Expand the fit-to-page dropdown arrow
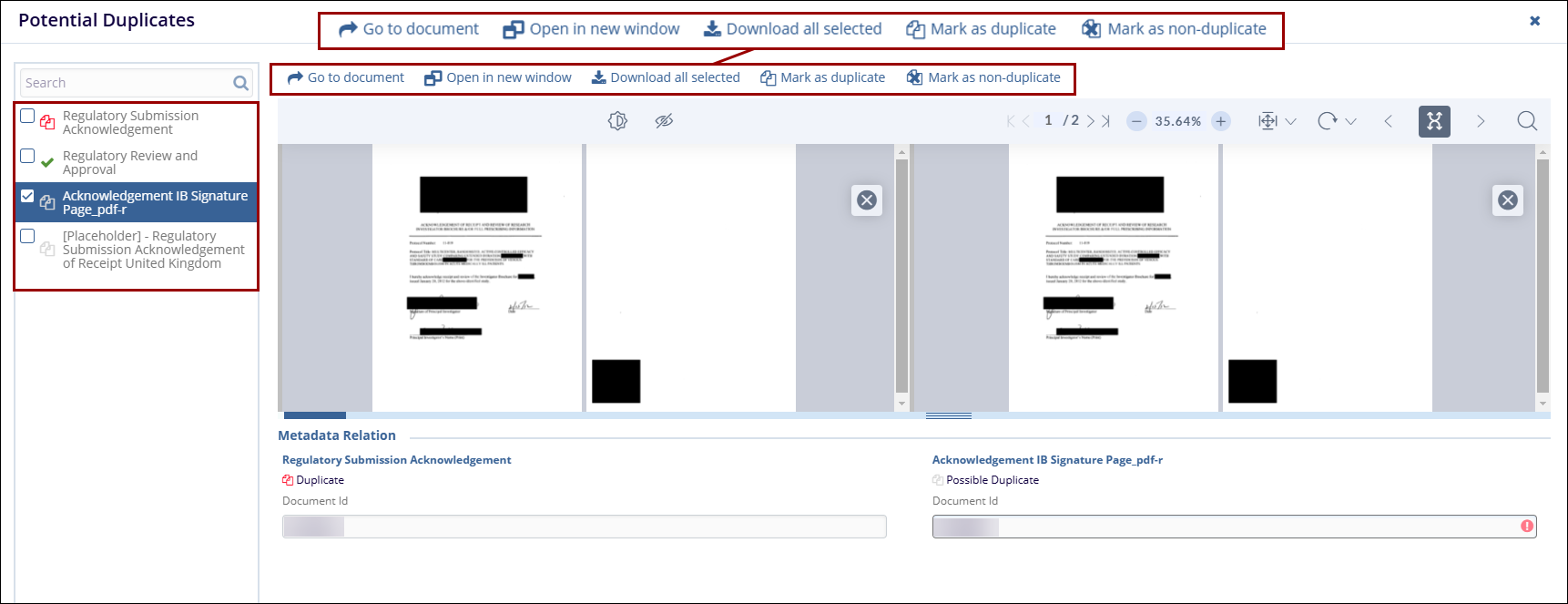 1290,121
